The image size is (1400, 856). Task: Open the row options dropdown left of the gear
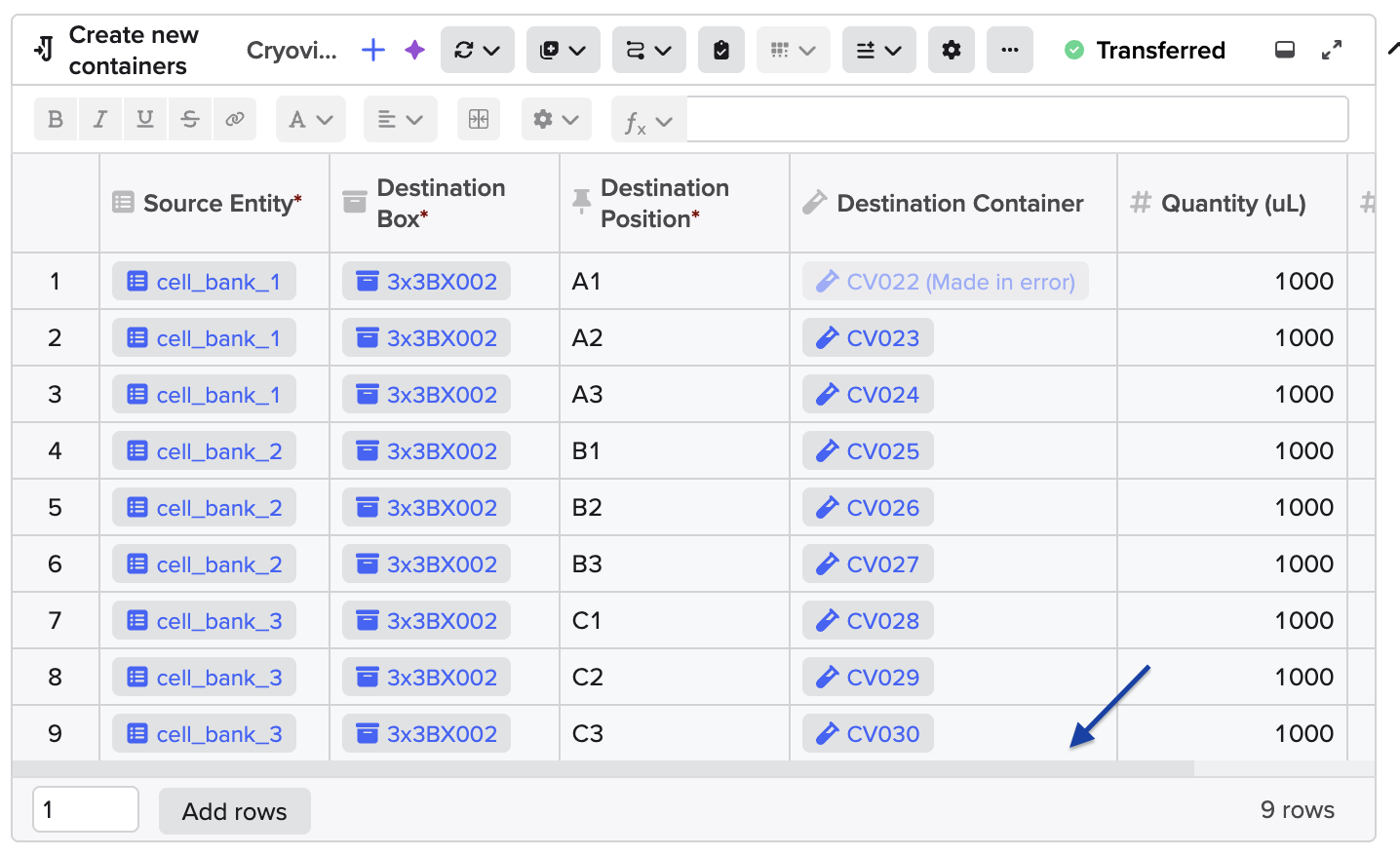coord(879,50)
